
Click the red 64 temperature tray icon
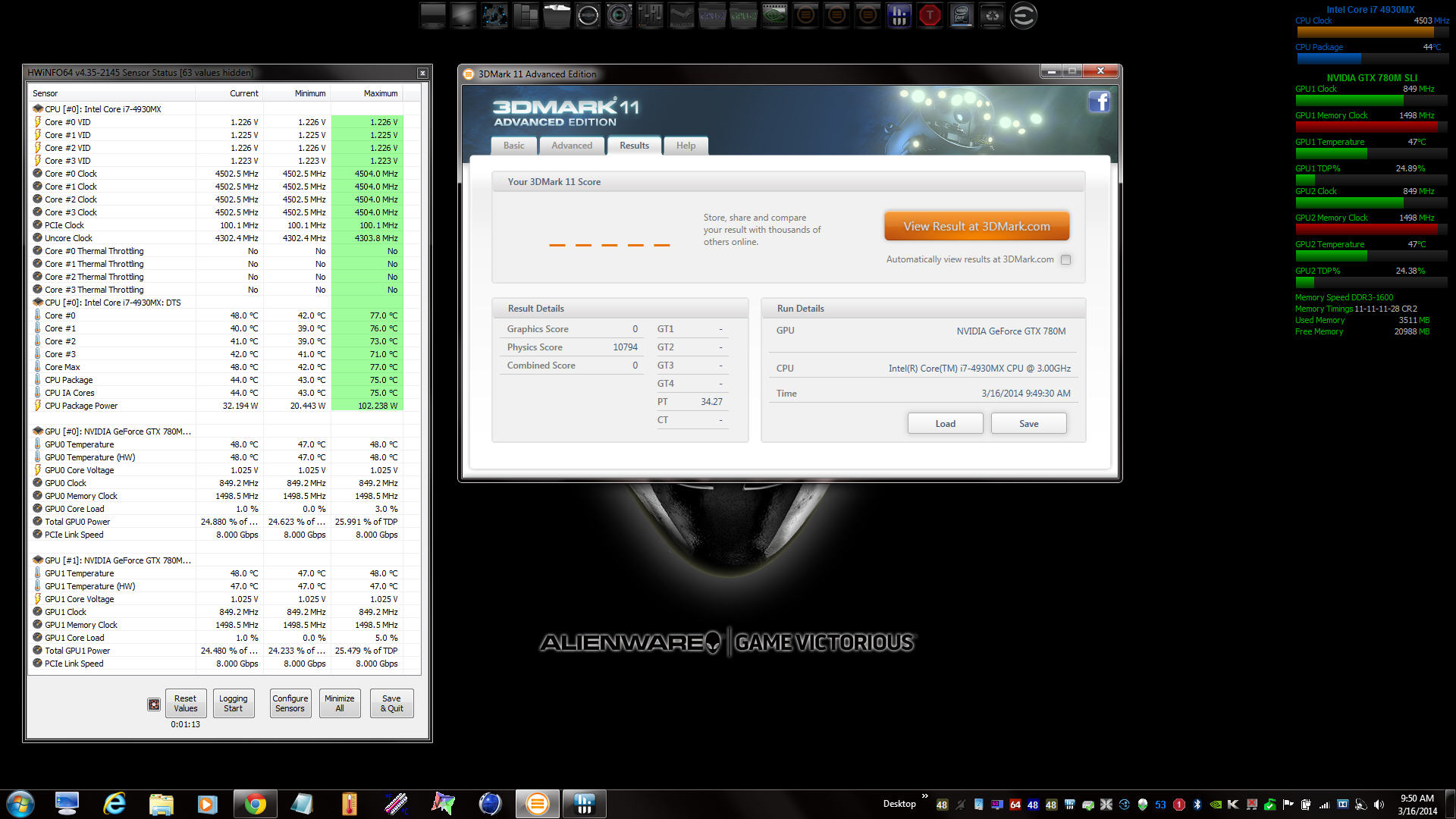pos(1015,805)
